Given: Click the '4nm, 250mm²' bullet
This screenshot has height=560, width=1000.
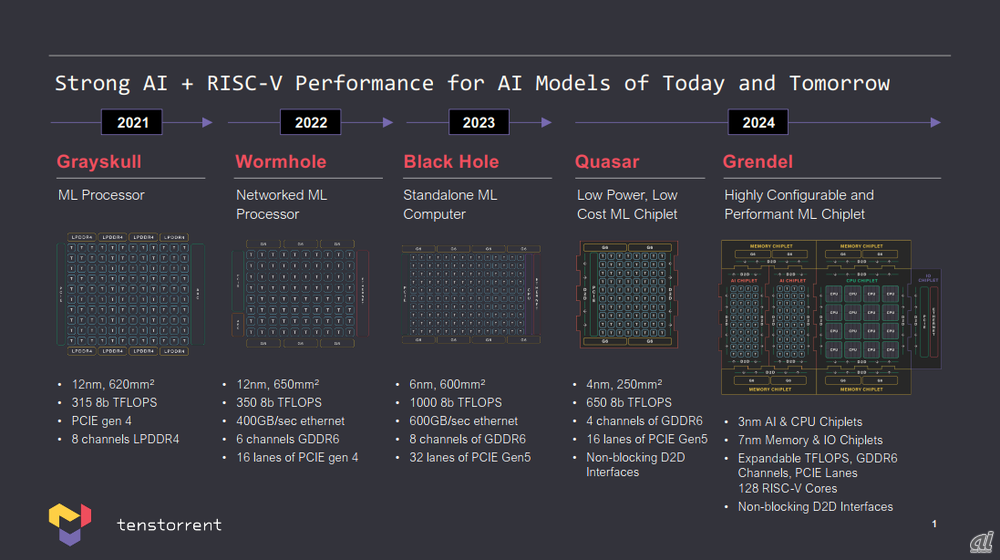Looking at the screenshot, I should pyautogui.click(x=624, y=384).
